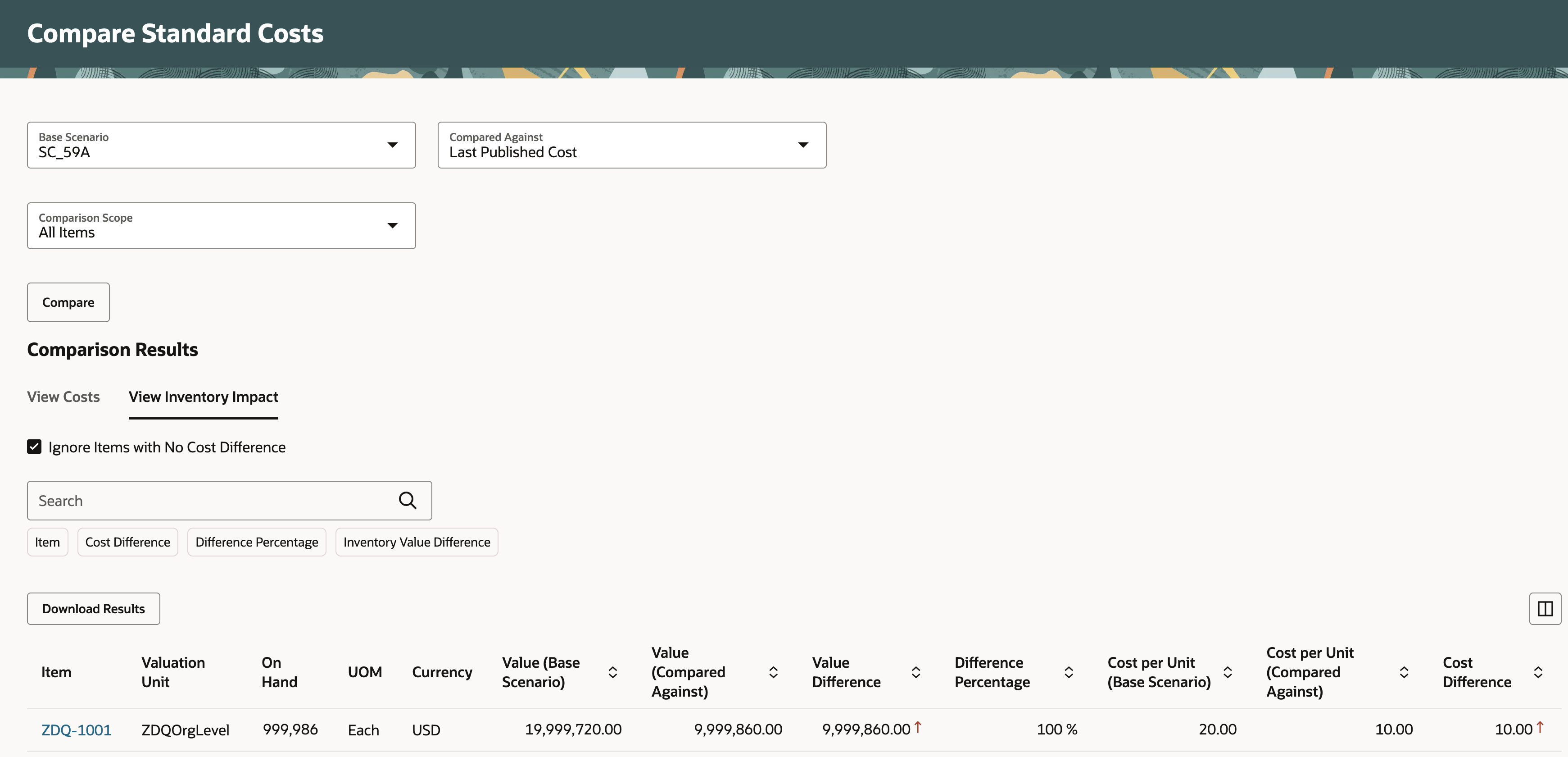Image resolution: width=1568 pixels, height=757 pixels.
Task: Click into the Search input field
Action: (x=207, y=501)
